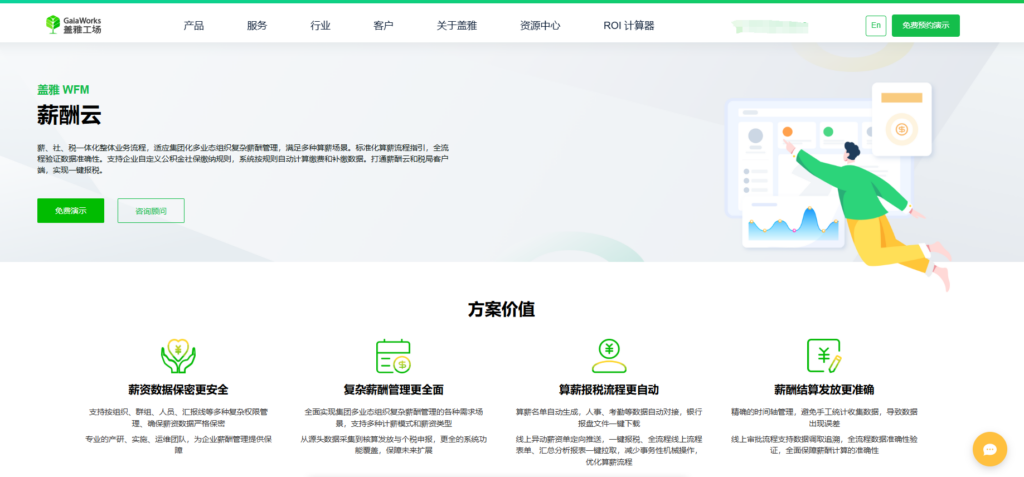This screenshot has width=1024, height=477.
Task: Open the 服务 menu
Action: tap(257, 25)
